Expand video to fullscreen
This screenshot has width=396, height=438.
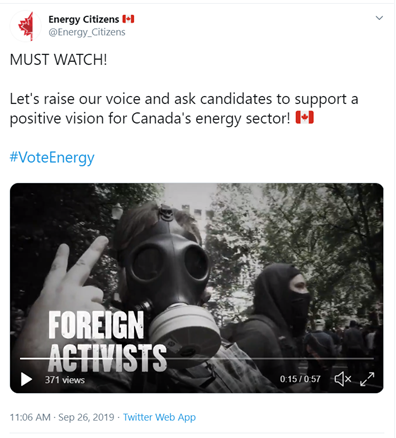pos(367,379)
